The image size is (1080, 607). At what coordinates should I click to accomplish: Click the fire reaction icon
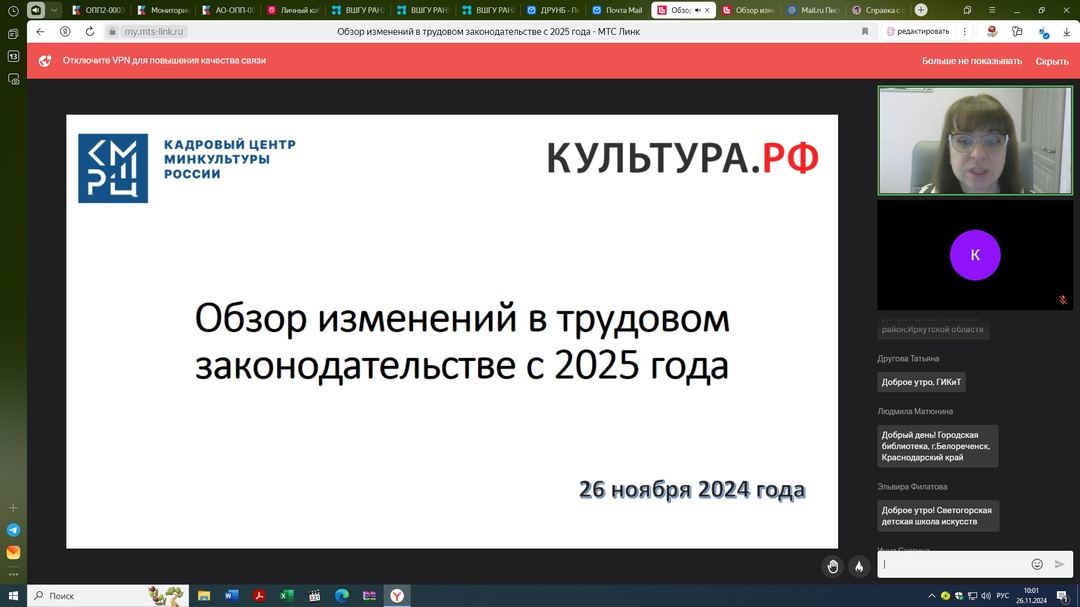pos(859,566)
